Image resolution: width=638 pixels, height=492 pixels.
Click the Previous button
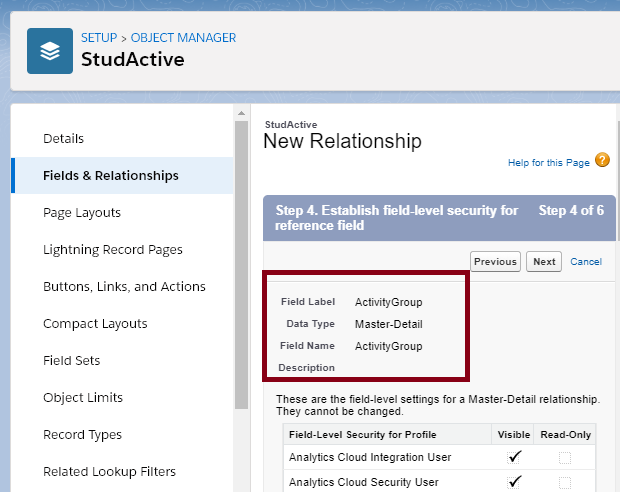pyautogui.click(x=495, y=261)
